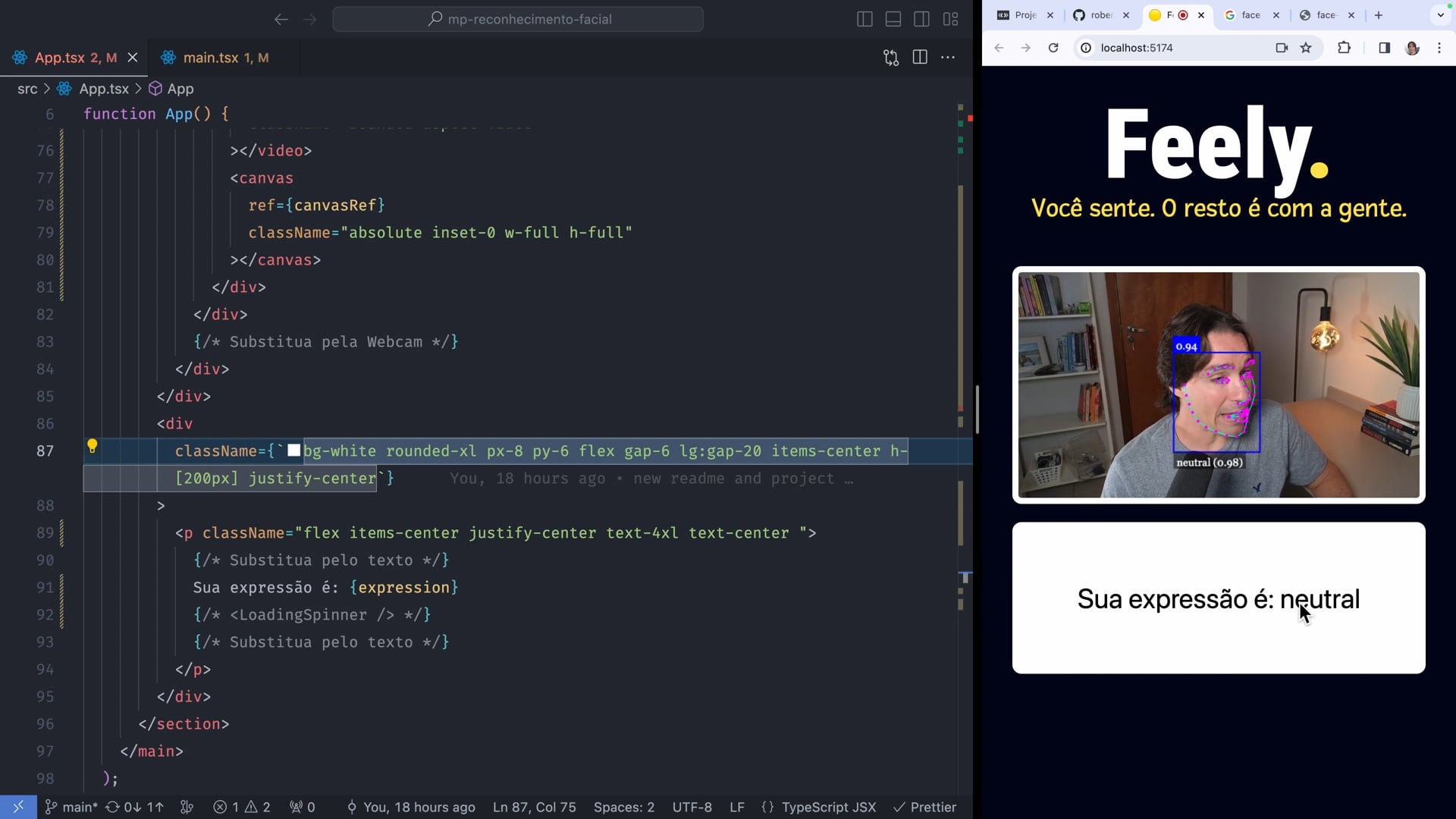Open the browser extensions puzzle icon
The width and height of the screenshot is (1456, 819).
tap(1344, 48)
